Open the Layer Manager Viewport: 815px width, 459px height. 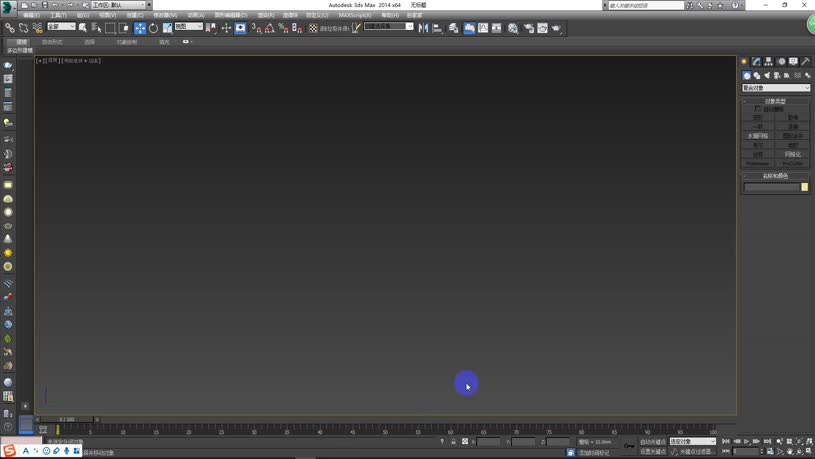[x=454, y=28]
